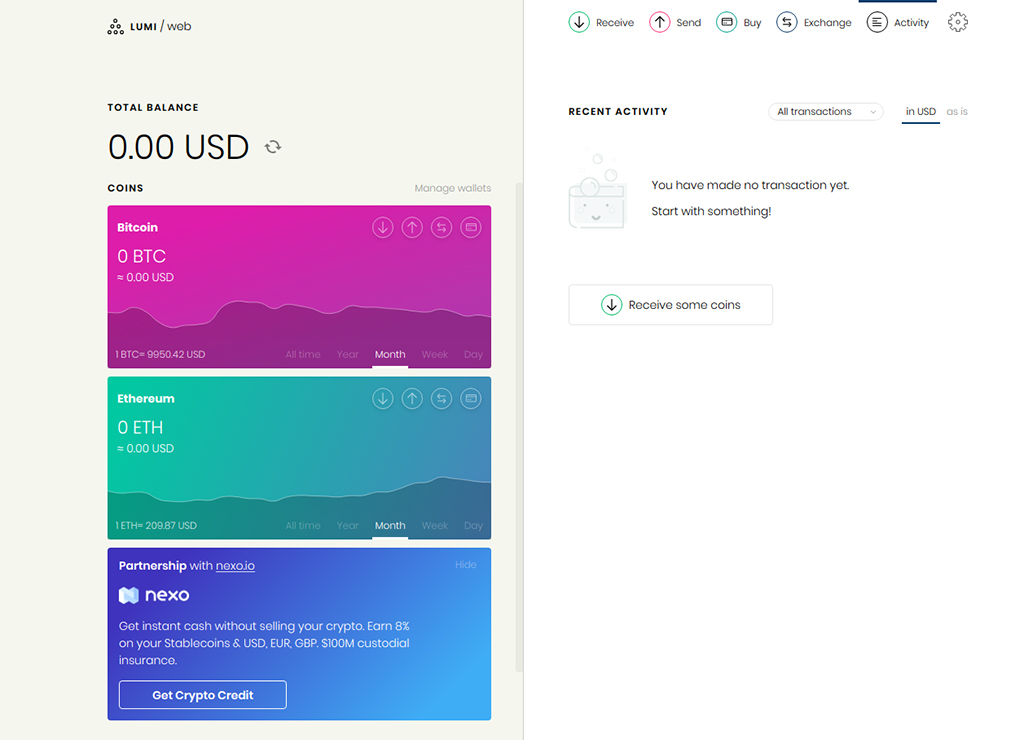Click send icon on Bitcoin card
The height and width of the screenshot is (740, 1024).
coord(412,227)
